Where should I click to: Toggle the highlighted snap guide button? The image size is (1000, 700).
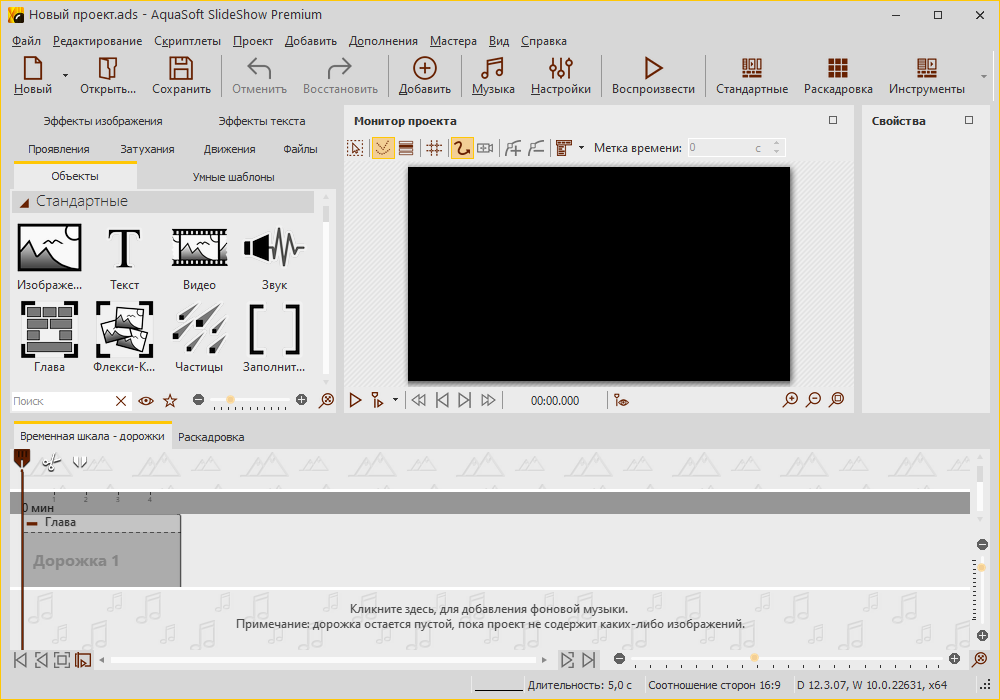click(x=383, y=148)
